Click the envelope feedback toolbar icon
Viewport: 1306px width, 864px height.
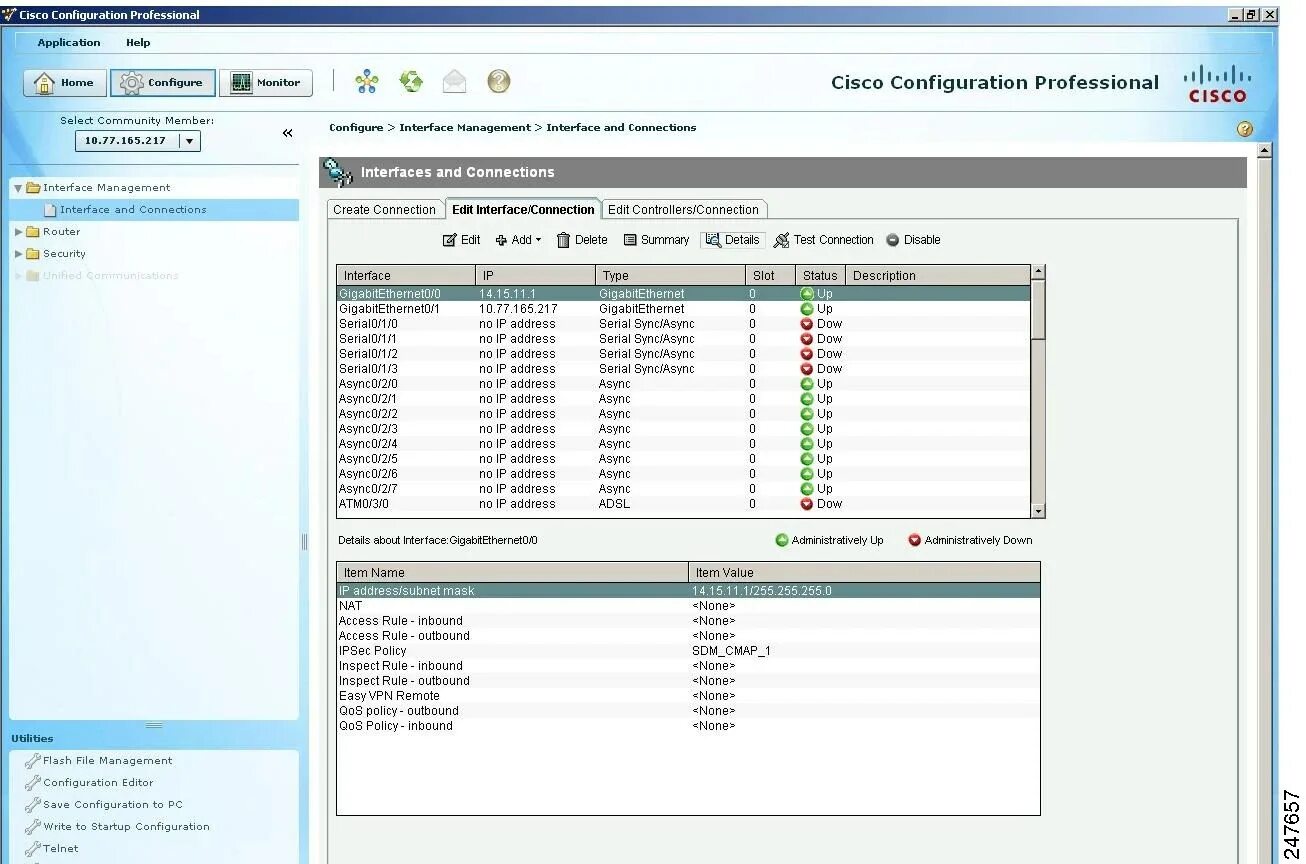pos(454,82)
